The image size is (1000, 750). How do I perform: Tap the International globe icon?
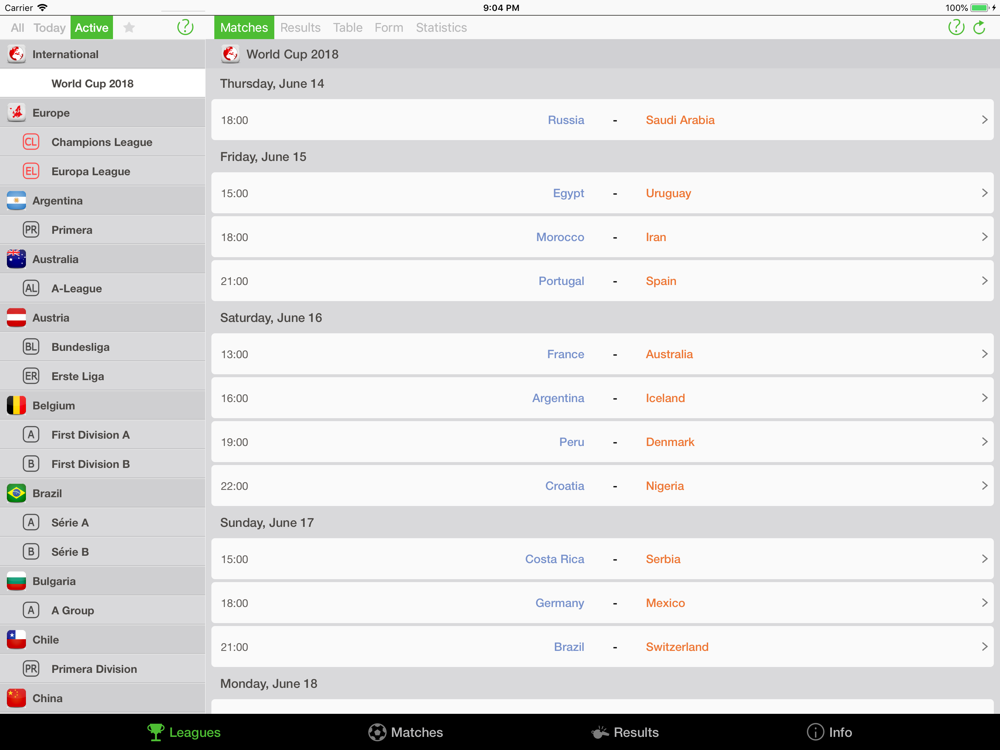pyautogui.click(x=17, y=54)
